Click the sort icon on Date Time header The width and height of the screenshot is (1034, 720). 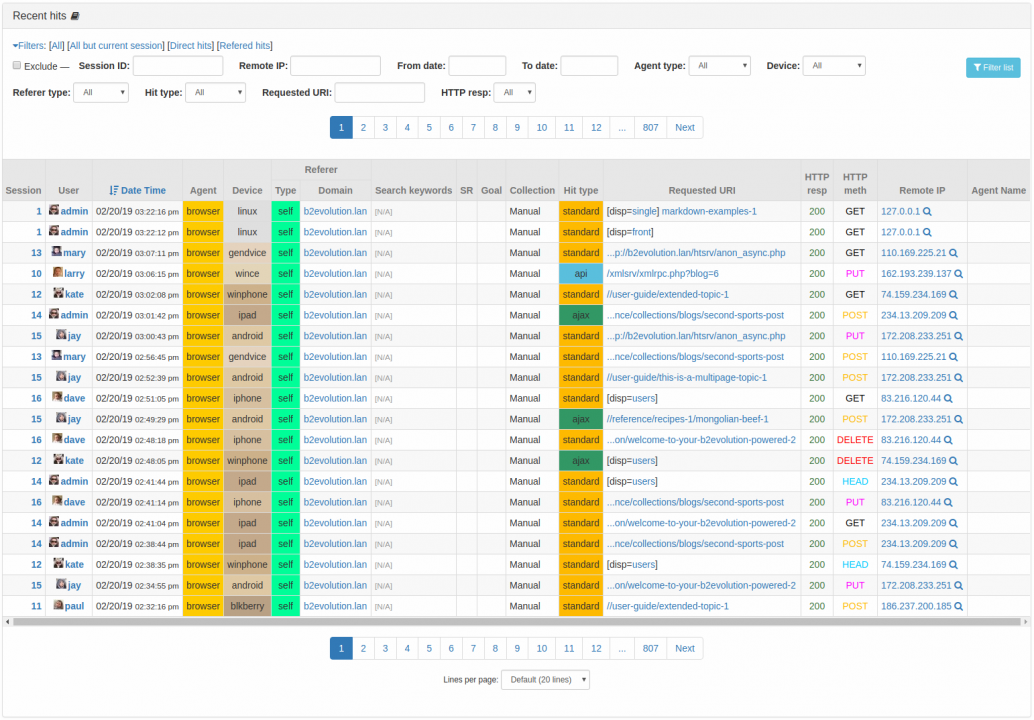(x=114, y=191)
